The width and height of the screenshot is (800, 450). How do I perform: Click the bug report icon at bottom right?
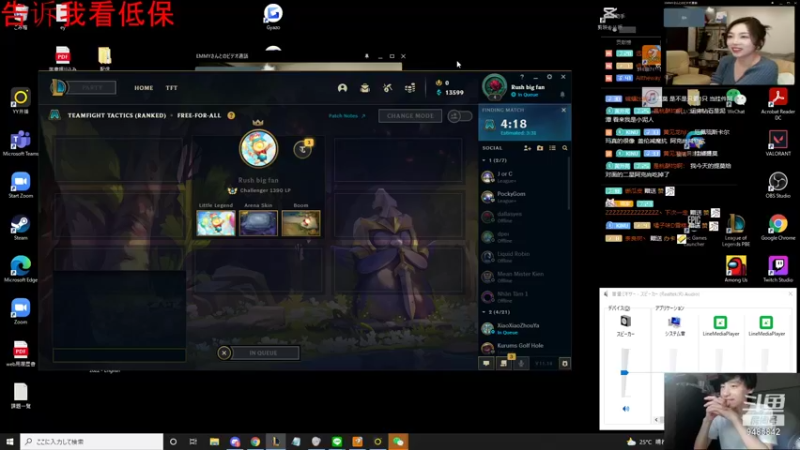[x=565, y=363]
